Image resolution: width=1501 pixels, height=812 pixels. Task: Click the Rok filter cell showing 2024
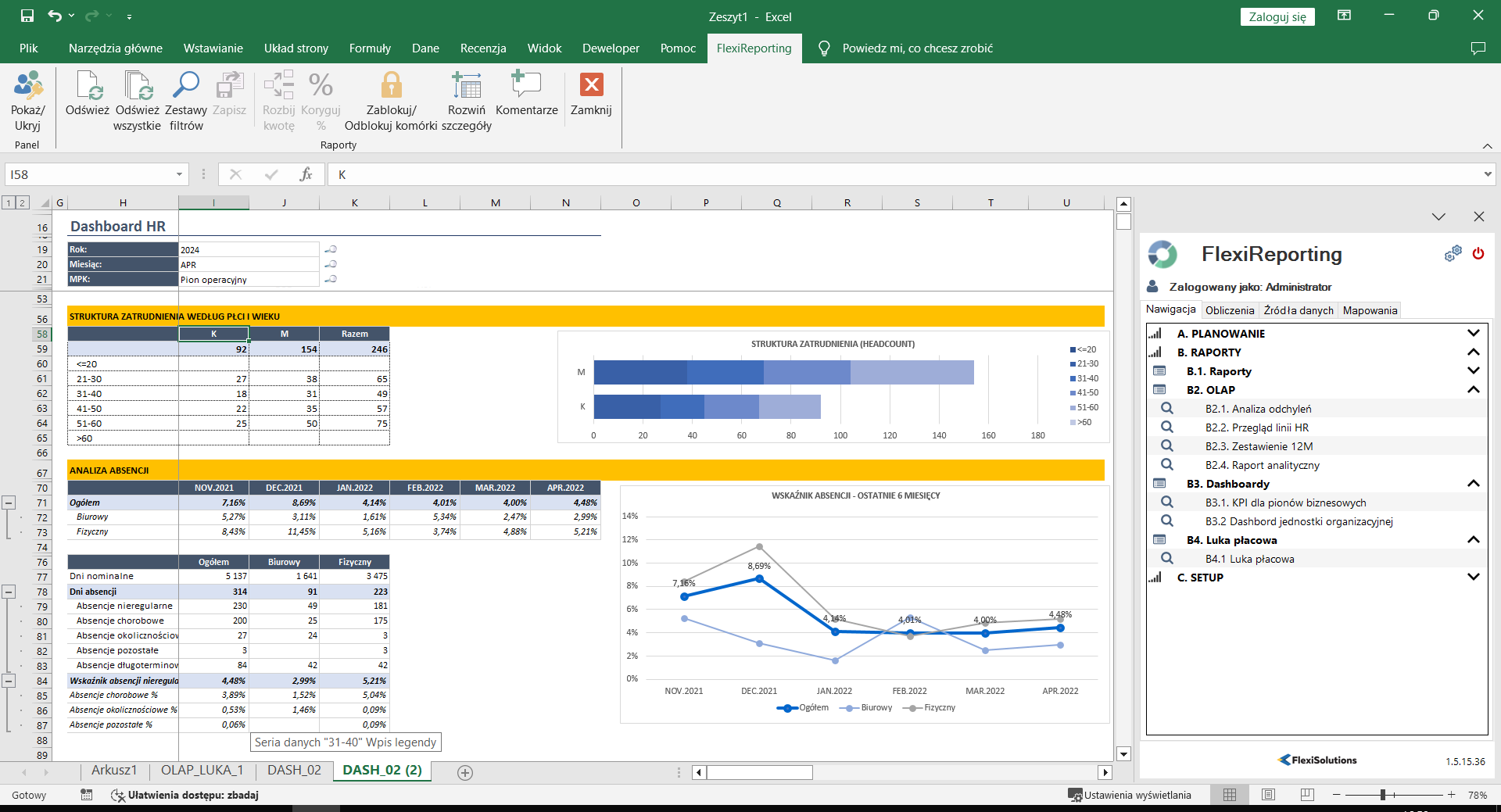[249, 250]
